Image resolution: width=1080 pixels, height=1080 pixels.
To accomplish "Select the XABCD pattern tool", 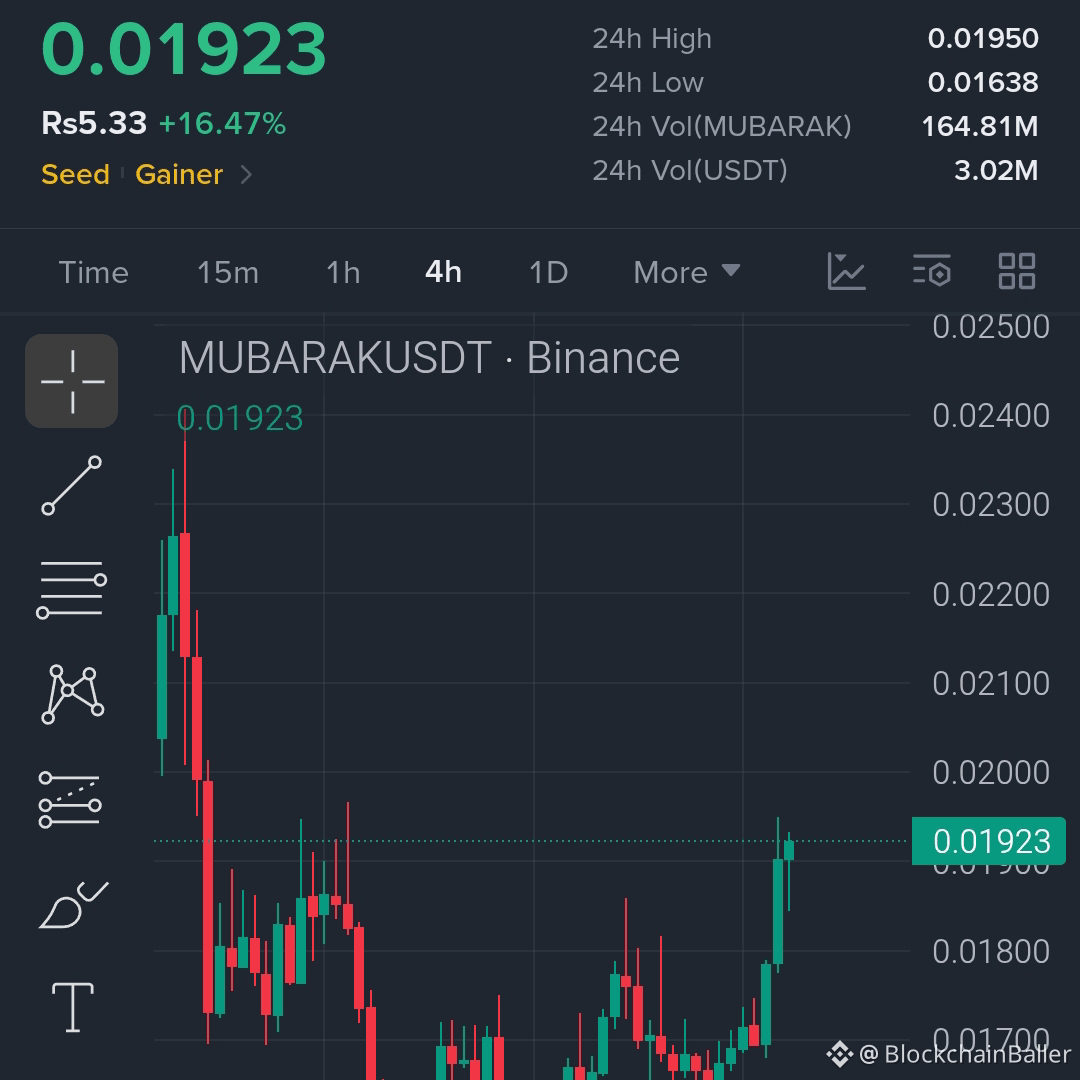I will pos(72,694).
